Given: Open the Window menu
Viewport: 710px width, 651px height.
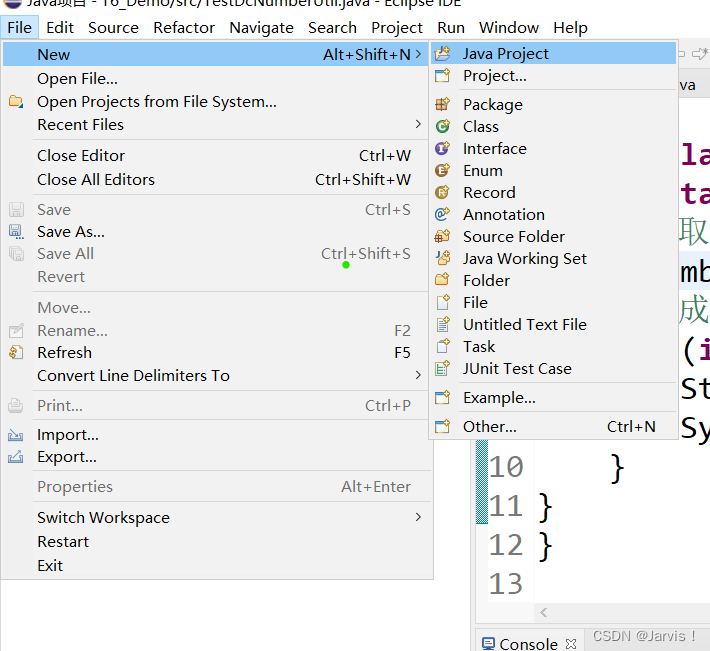Looking at the screenshot, I should tap(509, 28).
